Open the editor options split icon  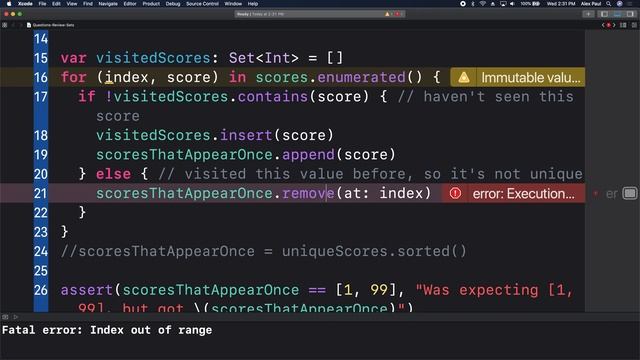(x=623, y=25)
